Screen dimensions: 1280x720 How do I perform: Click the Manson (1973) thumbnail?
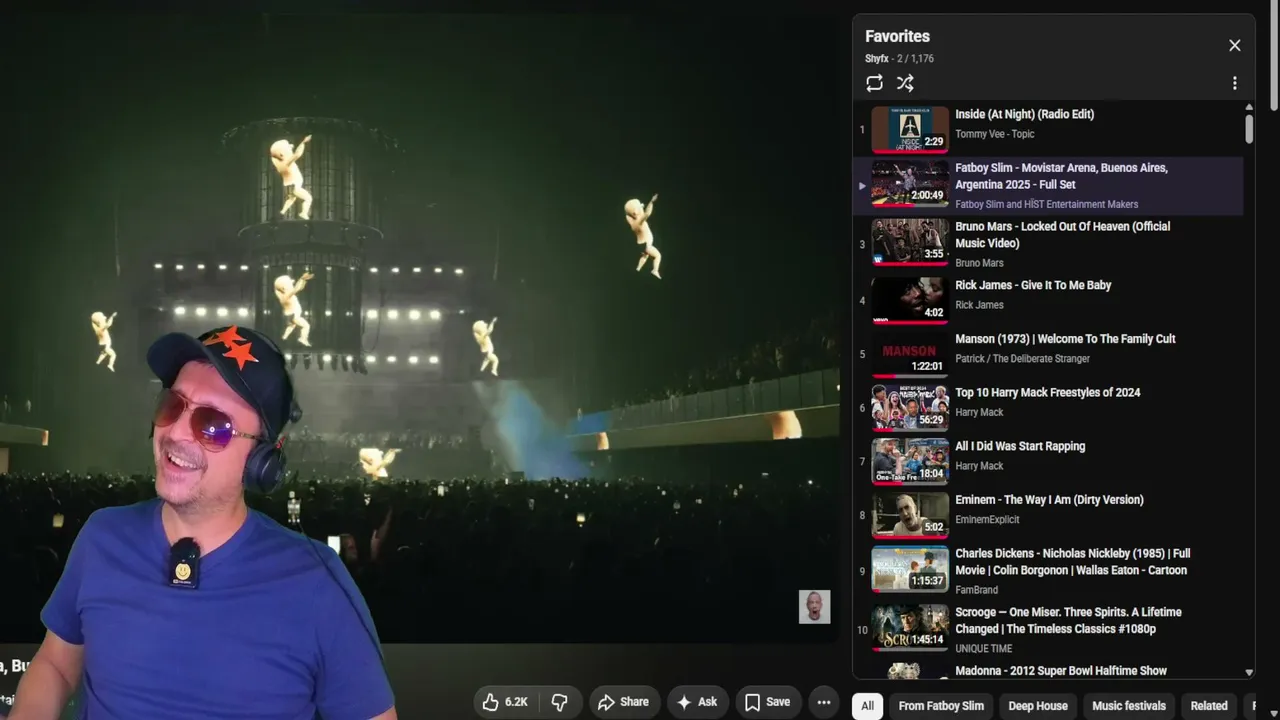910,355
